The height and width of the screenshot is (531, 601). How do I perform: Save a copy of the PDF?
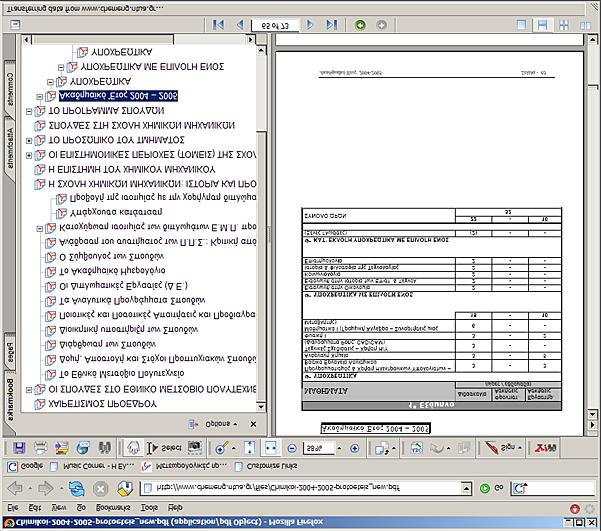click(19, 447)
